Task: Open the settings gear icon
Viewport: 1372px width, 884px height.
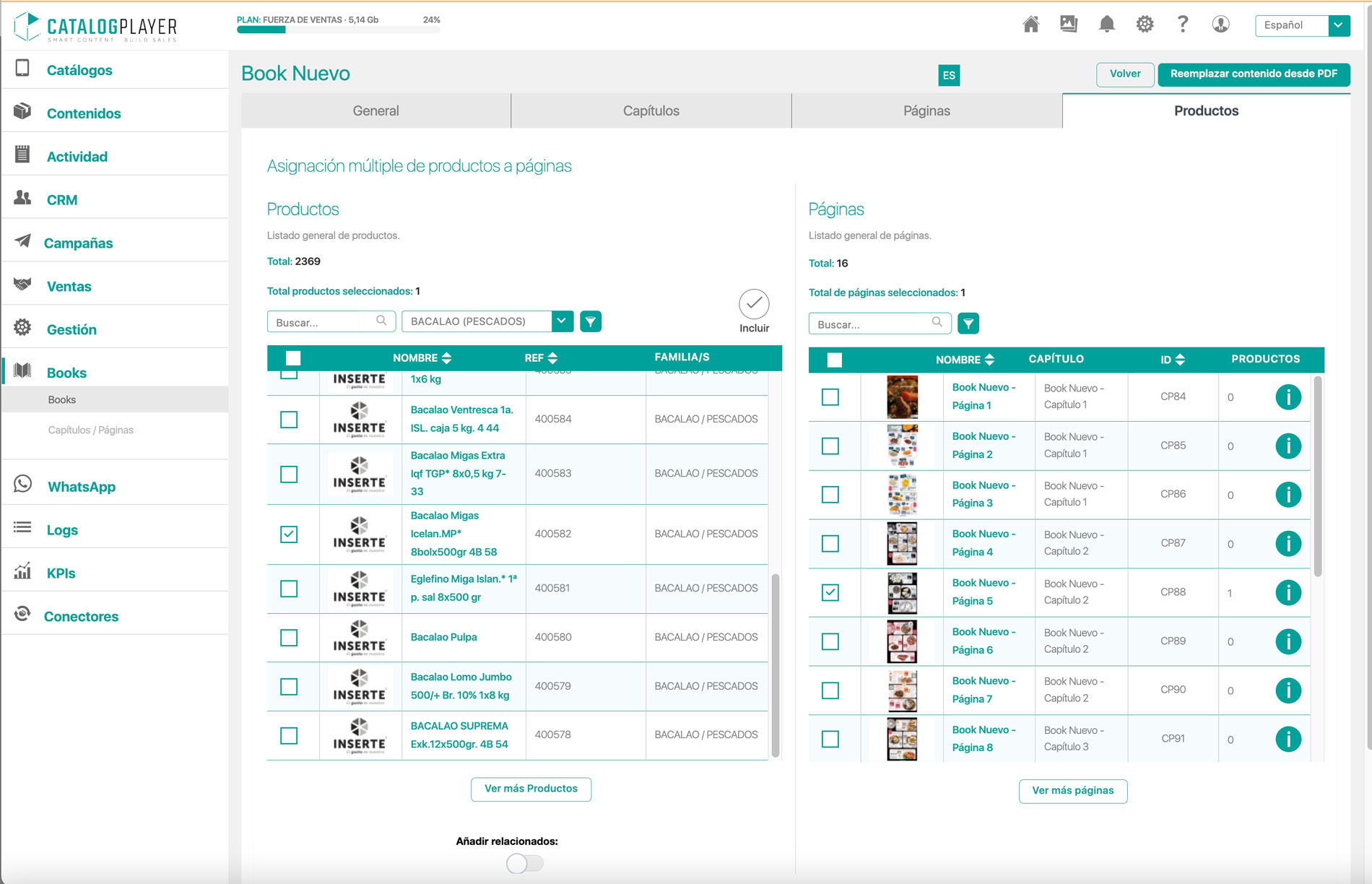Action: (x=1145, y=24)
